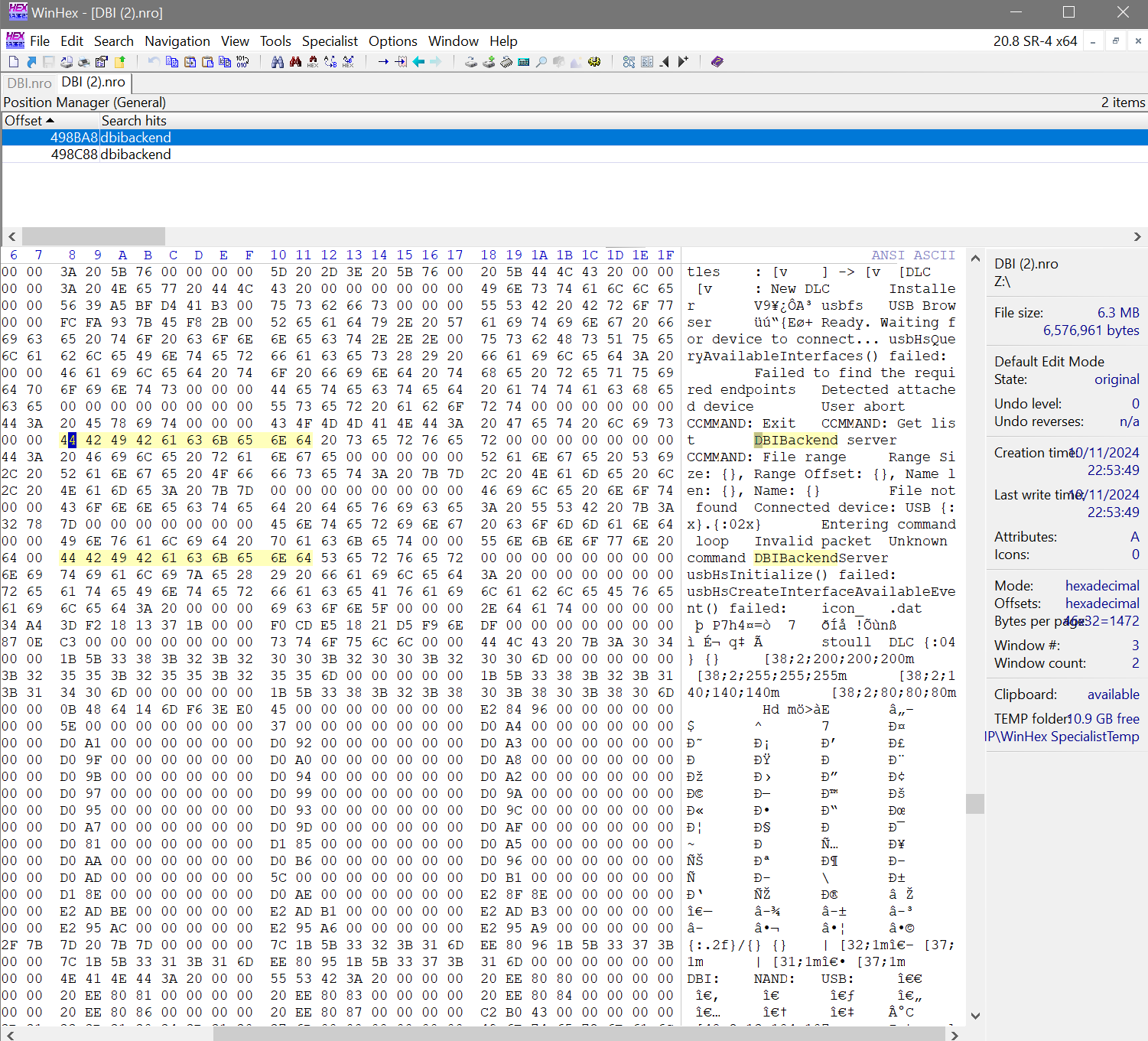Open the Options menu
This screenshot has height=1041, width=1148.
click(x=393, y=41)
